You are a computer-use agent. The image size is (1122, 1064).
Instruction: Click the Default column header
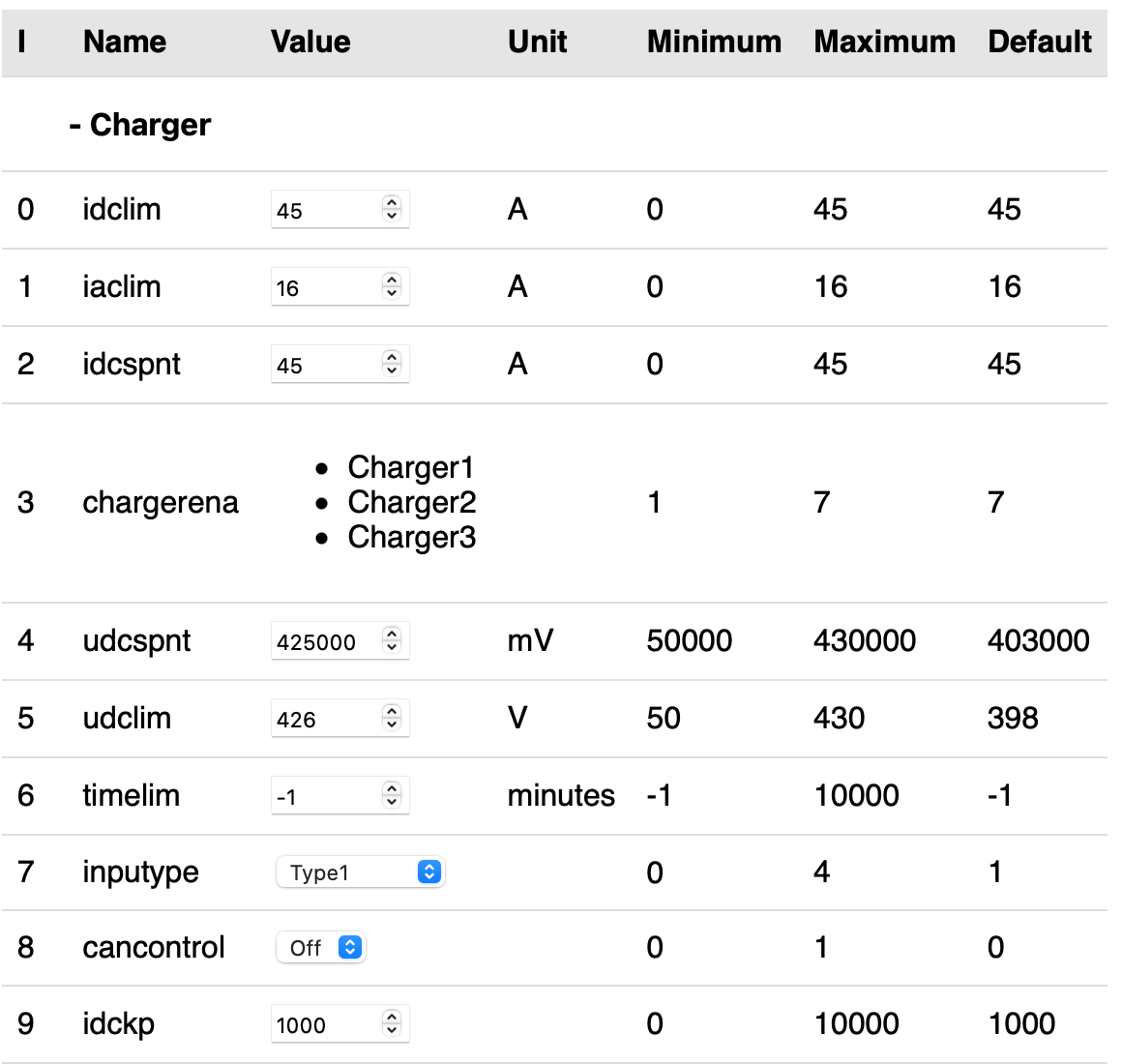click(1040, 42)
